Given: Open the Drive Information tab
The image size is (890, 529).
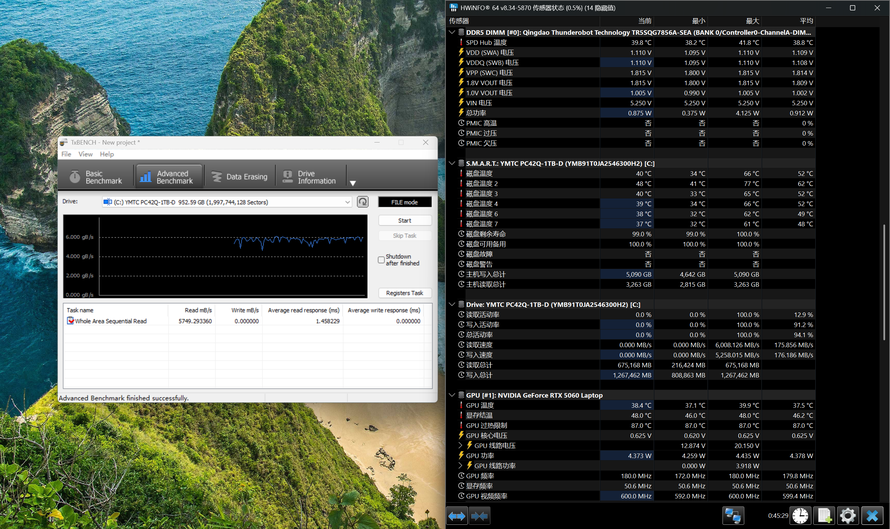Looking at the screenshot, I should tap(310, 177).
